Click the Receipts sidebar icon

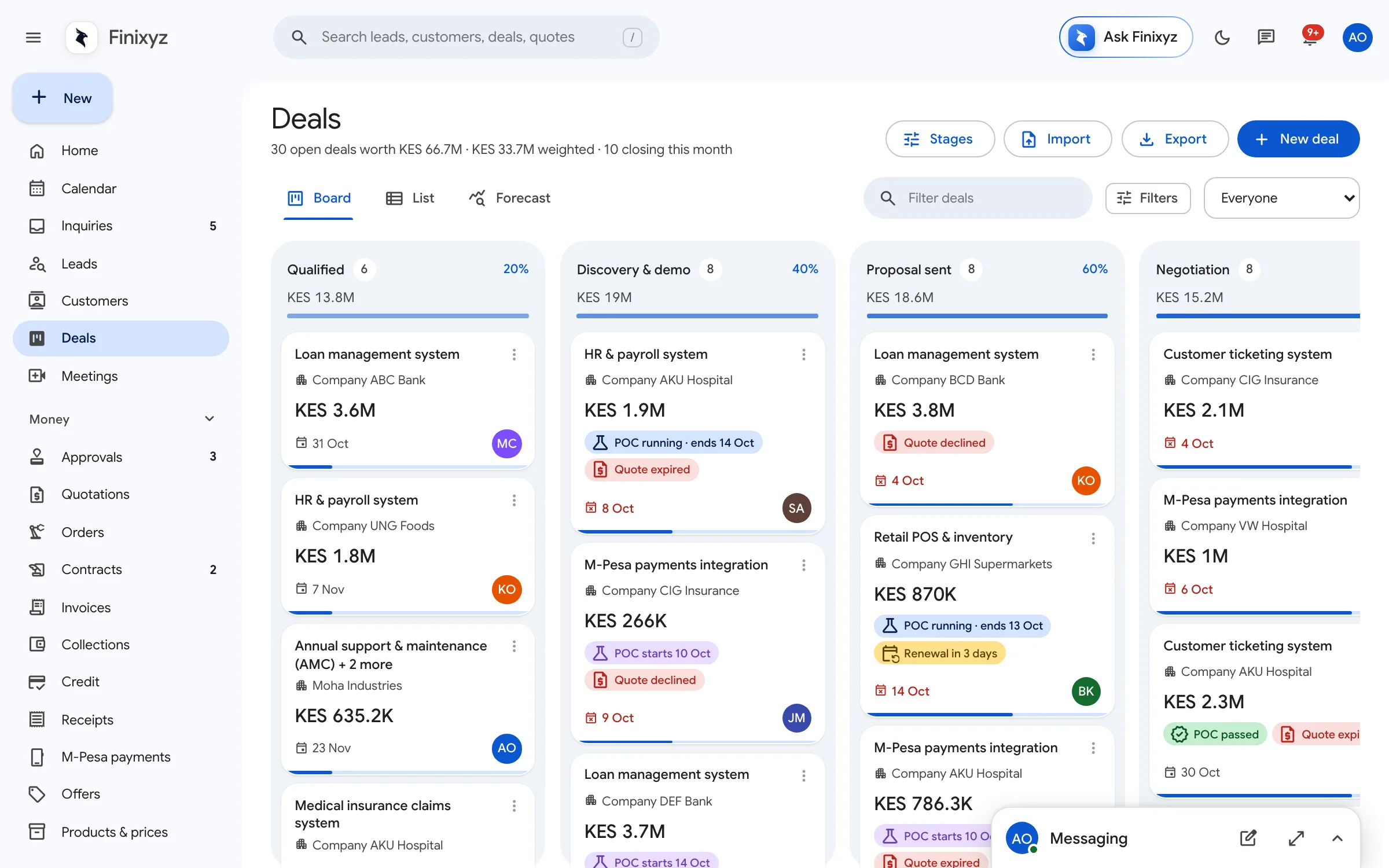37,720
